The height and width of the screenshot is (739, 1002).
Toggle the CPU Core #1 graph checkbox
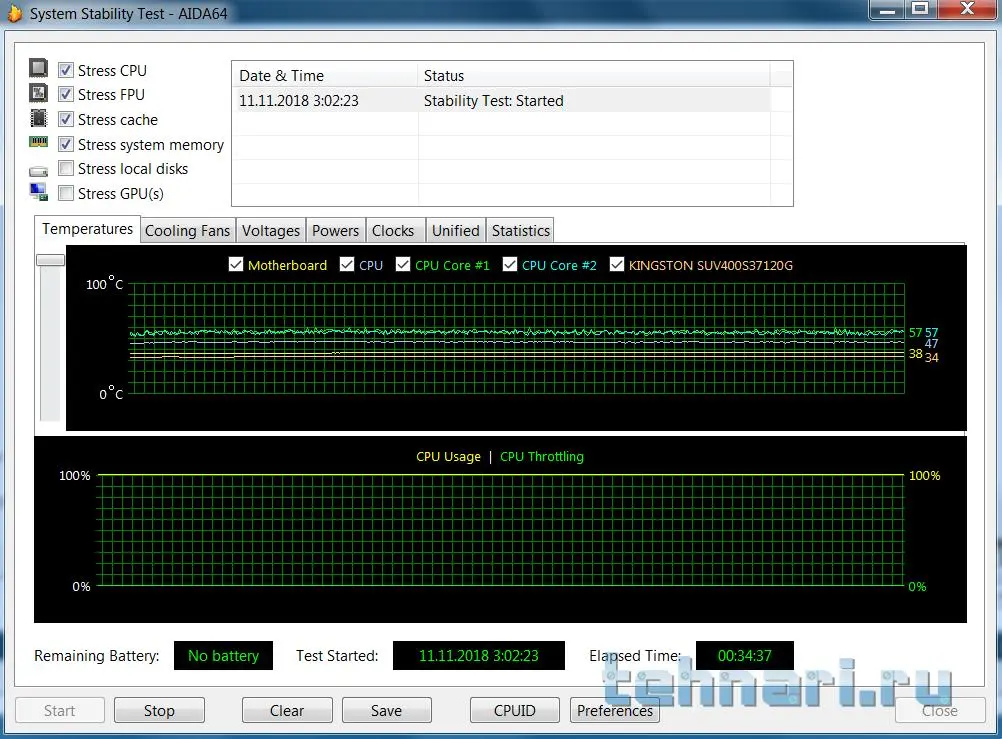[x=403, y=265]
